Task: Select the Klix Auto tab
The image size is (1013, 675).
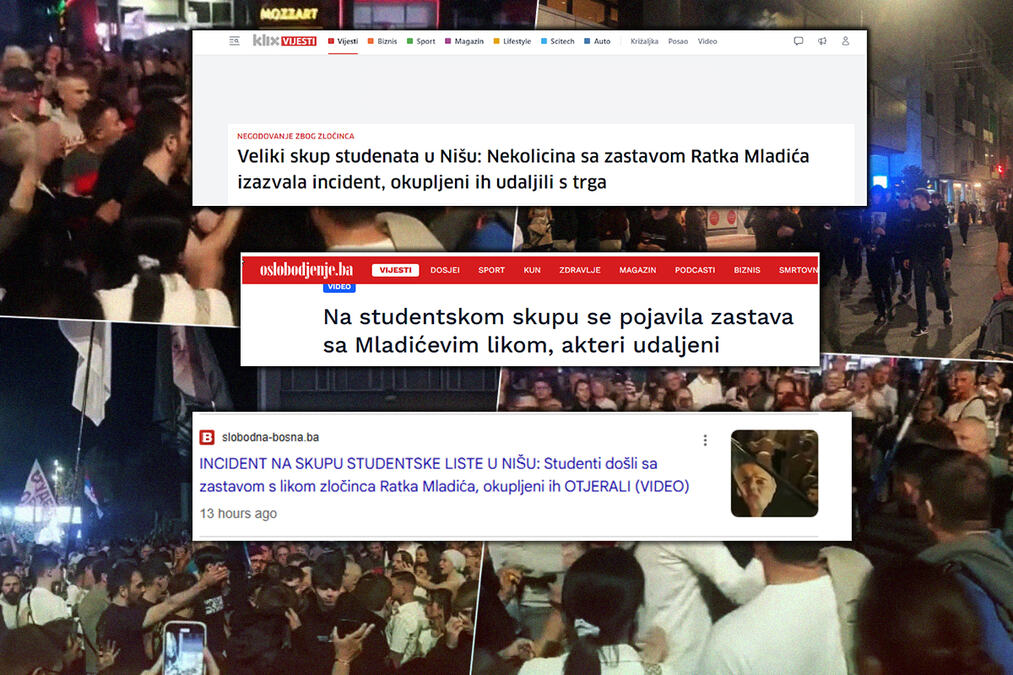Action: pos(597,41)
